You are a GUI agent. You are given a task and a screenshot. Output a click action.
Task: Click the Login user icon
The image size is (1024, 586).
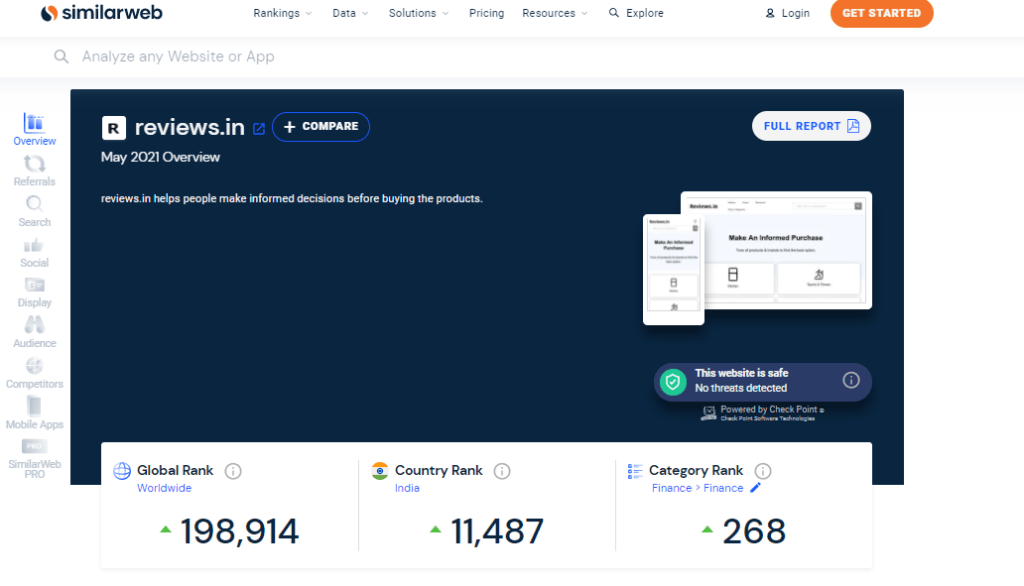pyautogui.click(x=770, y=13)
